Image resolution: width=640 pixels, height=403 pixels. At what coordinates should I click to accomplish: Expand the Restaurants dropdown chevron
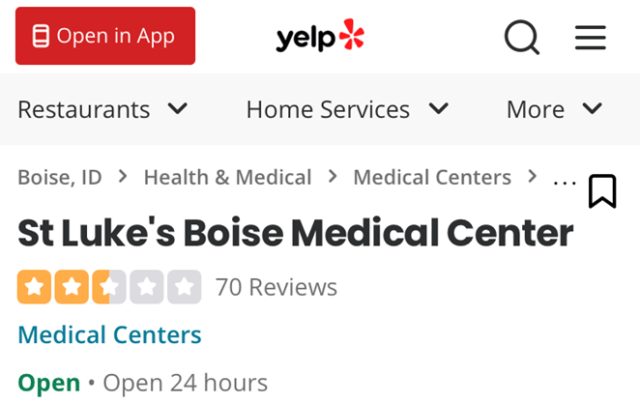(178, 108)
